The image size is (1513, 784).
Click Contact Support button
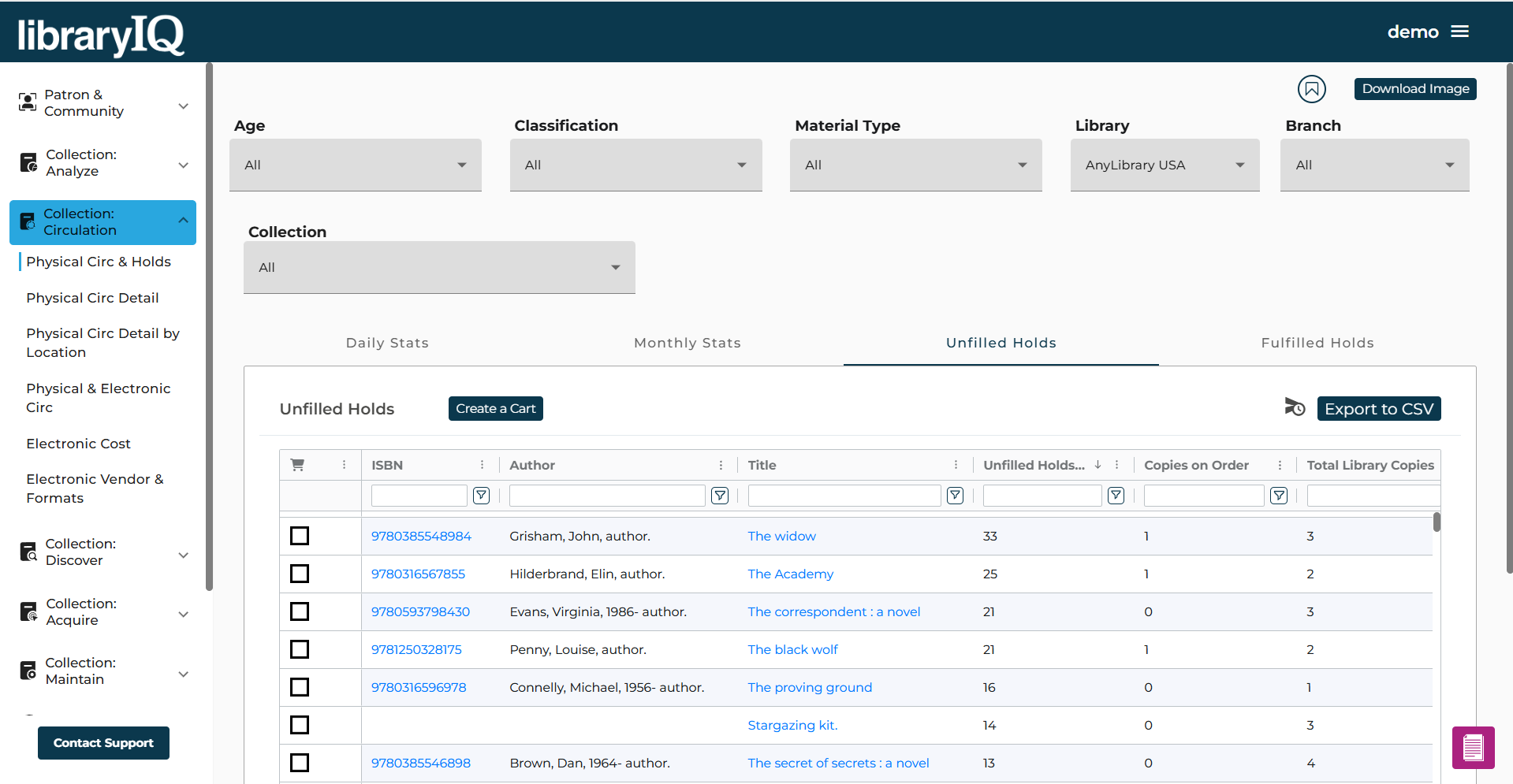click(x=103, y=743)
